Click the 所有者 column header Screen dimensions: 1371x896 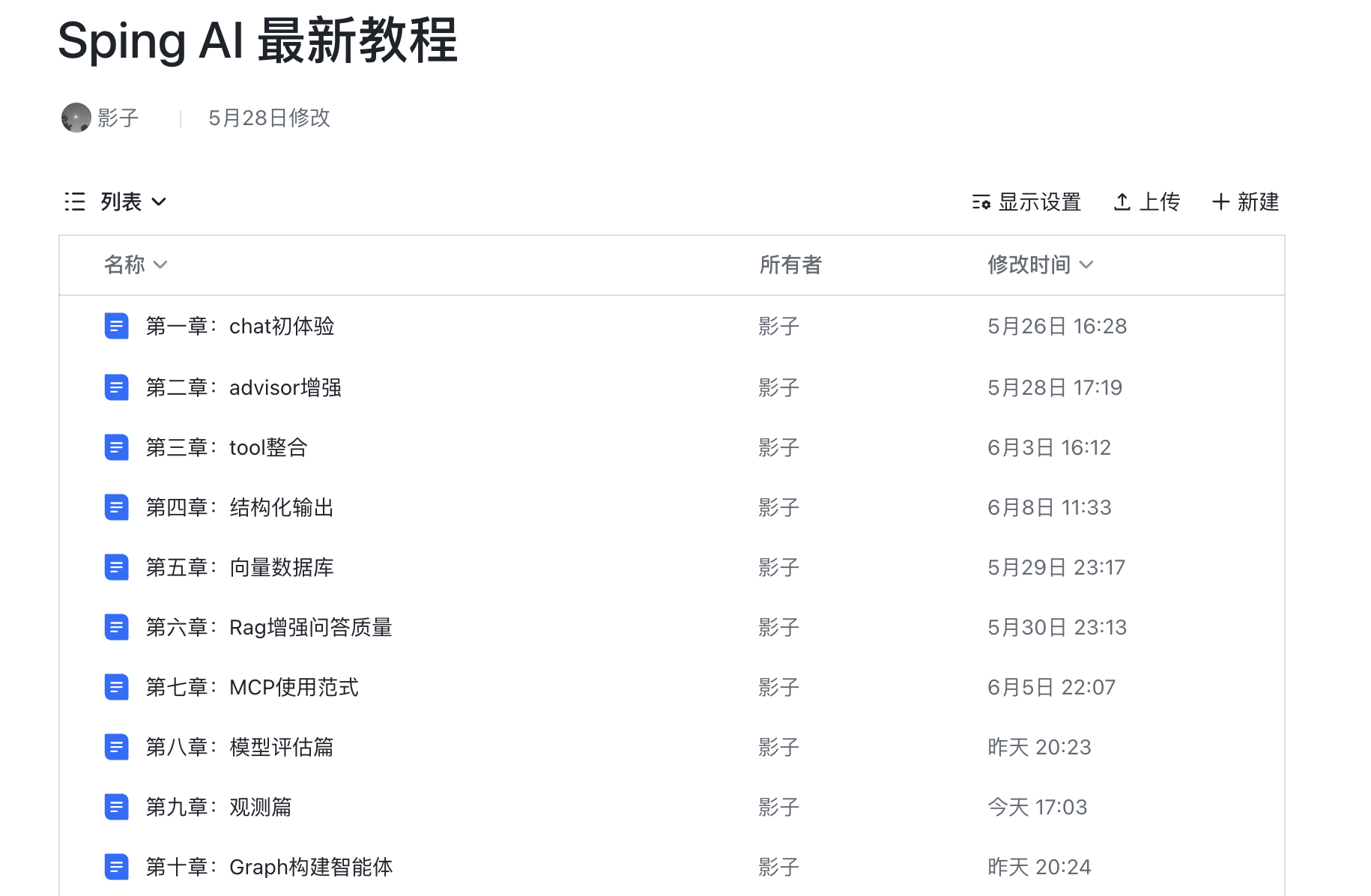(790, 264)
